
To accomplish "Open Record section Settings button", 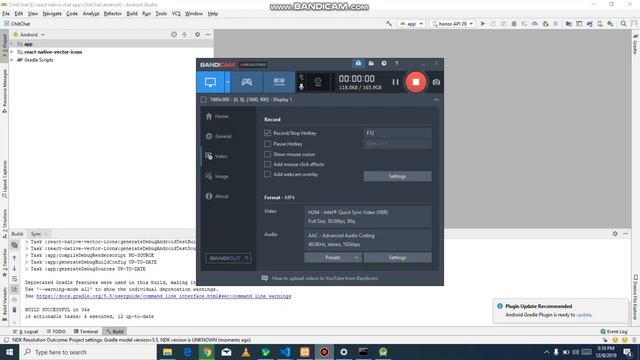I will 397,176.
